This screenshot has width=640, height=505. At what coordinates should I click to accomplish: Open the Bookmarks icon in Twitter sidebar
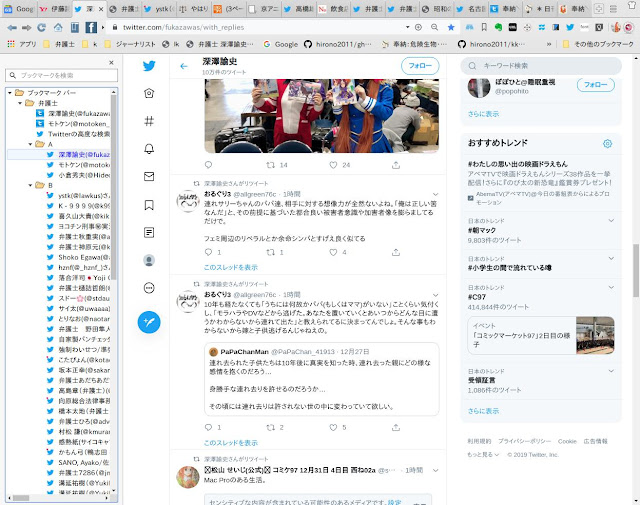pyautogui.click(x=149, y=205)
